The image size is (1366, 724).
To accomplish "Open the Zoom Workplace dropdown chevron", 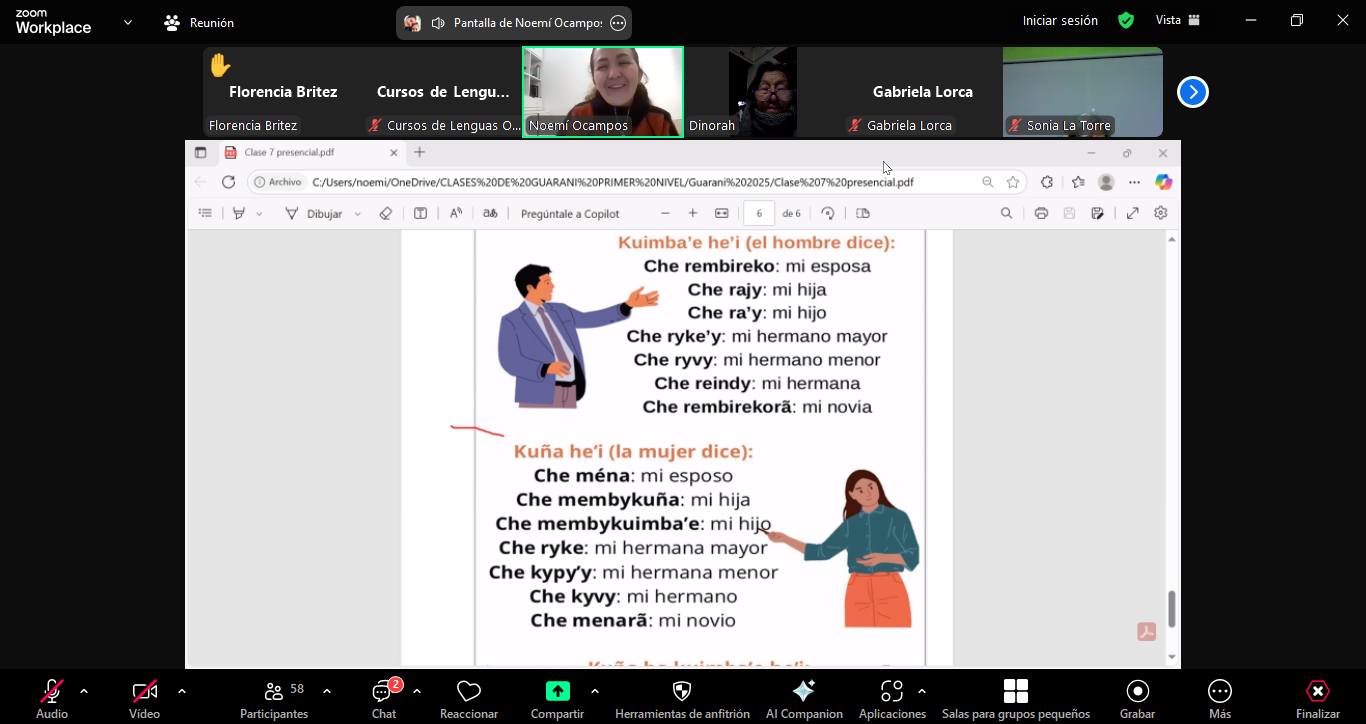I will click(127, 22).
